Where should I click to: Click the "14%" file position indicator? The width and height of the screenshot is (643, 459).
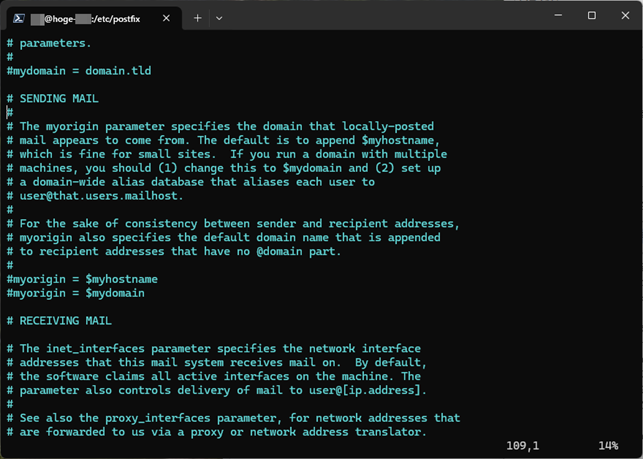pyautogui.click(x=608, y=445)
